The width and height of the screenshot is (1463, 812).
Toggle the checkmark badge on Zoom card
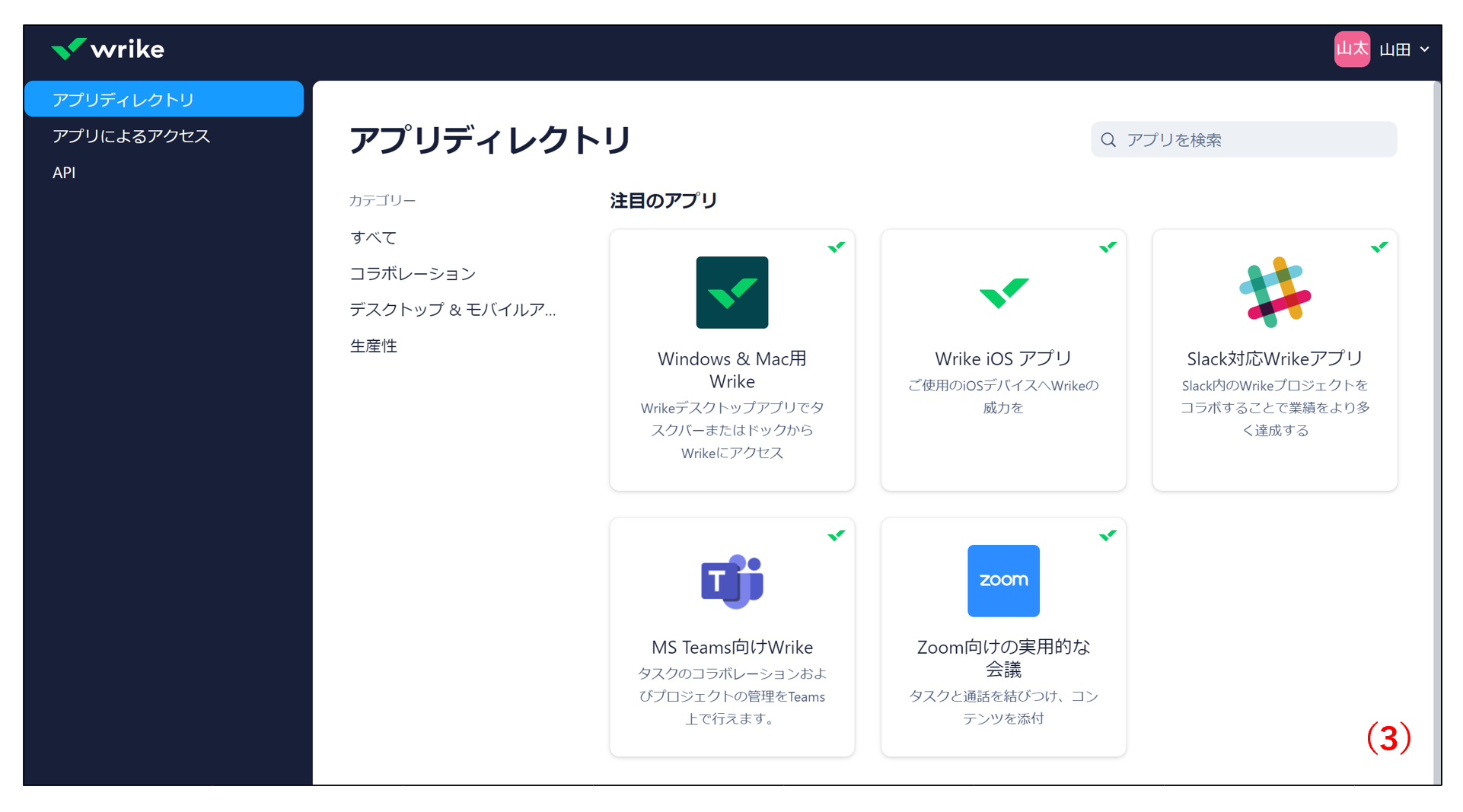(1108, 534)
